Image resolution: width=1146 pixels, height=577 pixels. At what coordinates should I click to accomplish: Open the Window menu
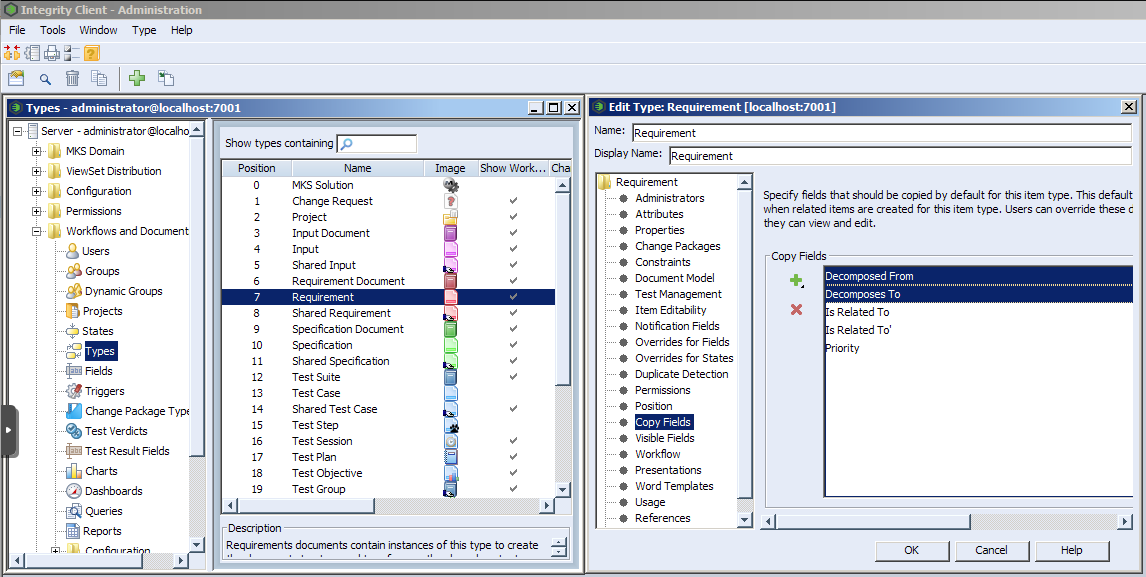(98, 30)
